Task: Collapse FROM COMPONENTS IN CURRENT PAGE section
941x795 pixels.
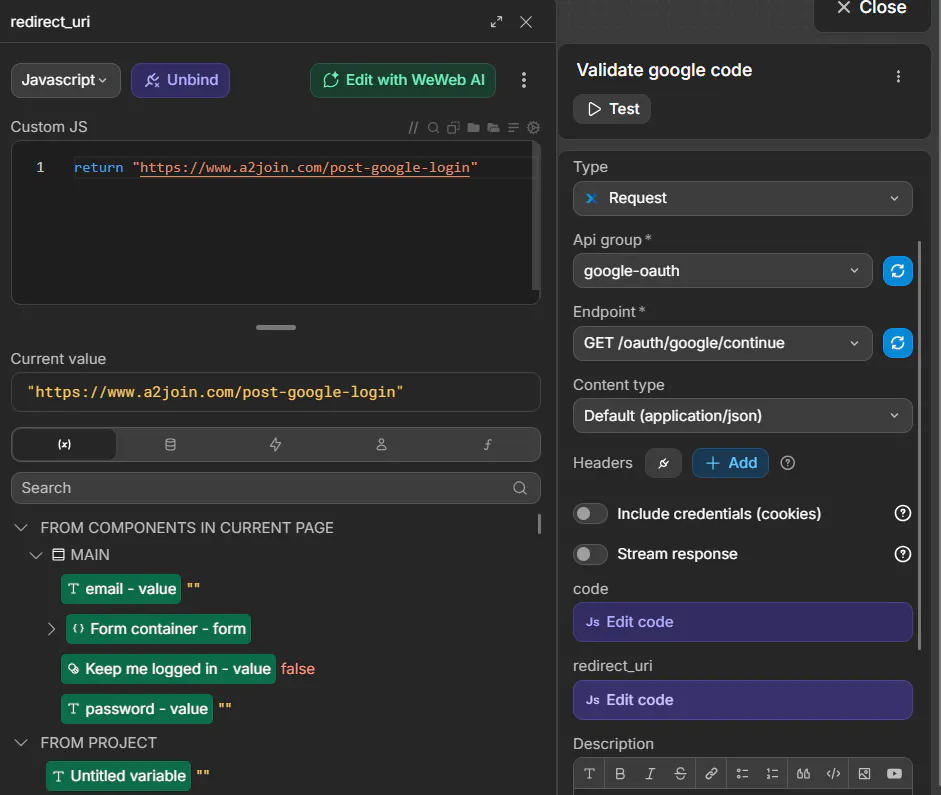Action: (x=21, y=528)
